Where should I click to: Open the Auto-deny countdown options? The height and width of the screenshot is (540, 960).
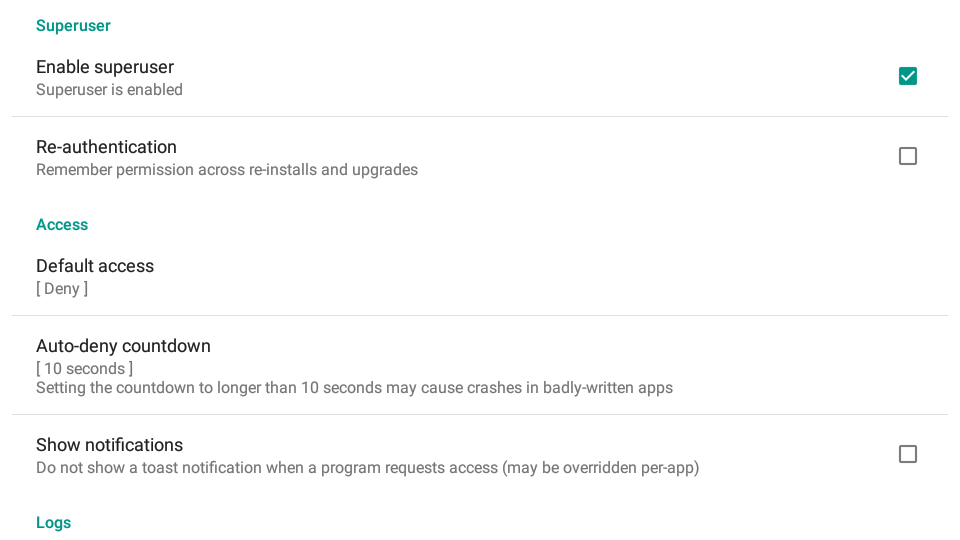[480, 365]
